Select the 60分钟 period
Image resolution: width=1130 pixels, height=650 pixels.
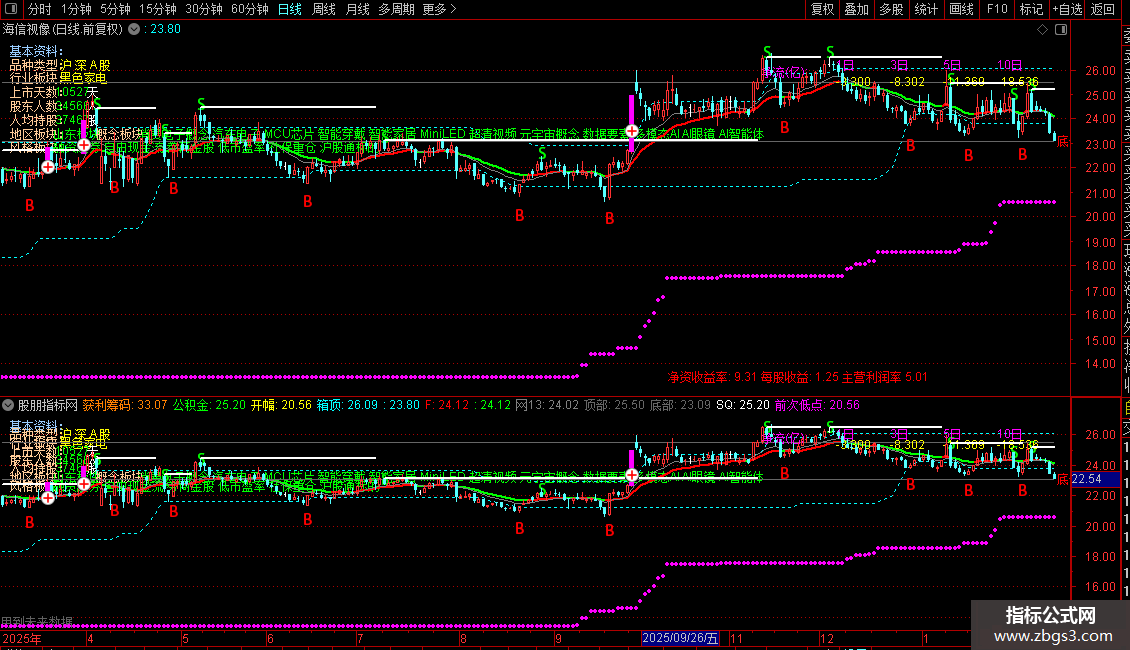249,9
